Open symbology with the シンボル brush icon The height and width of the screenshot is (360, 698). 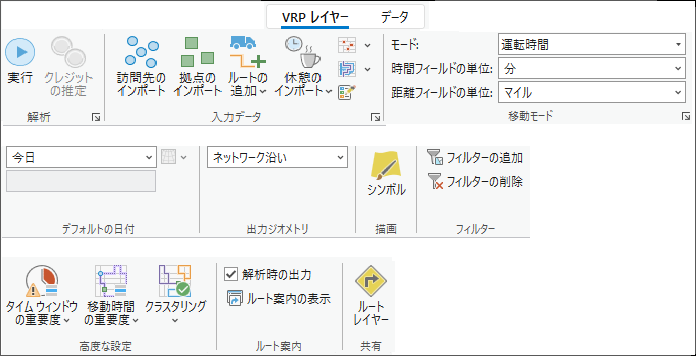(x=386, y=166)
